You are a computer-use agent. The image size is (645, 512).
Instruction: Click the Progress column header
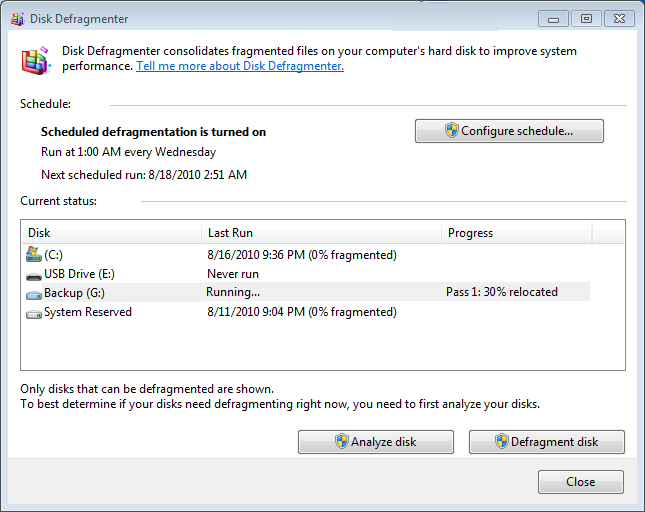(x=515, y=233)
